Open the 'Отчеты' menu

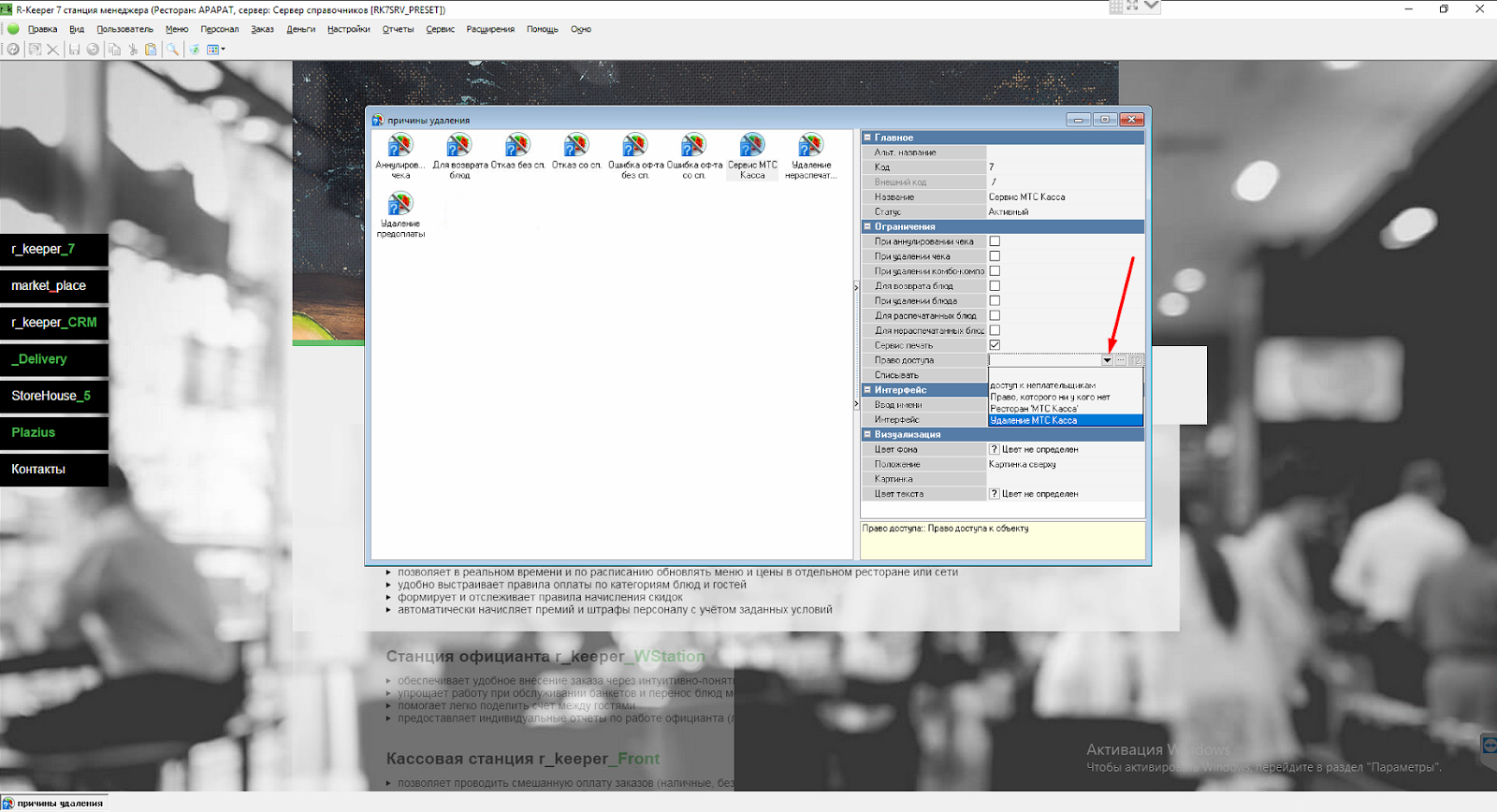coord(399,29)
